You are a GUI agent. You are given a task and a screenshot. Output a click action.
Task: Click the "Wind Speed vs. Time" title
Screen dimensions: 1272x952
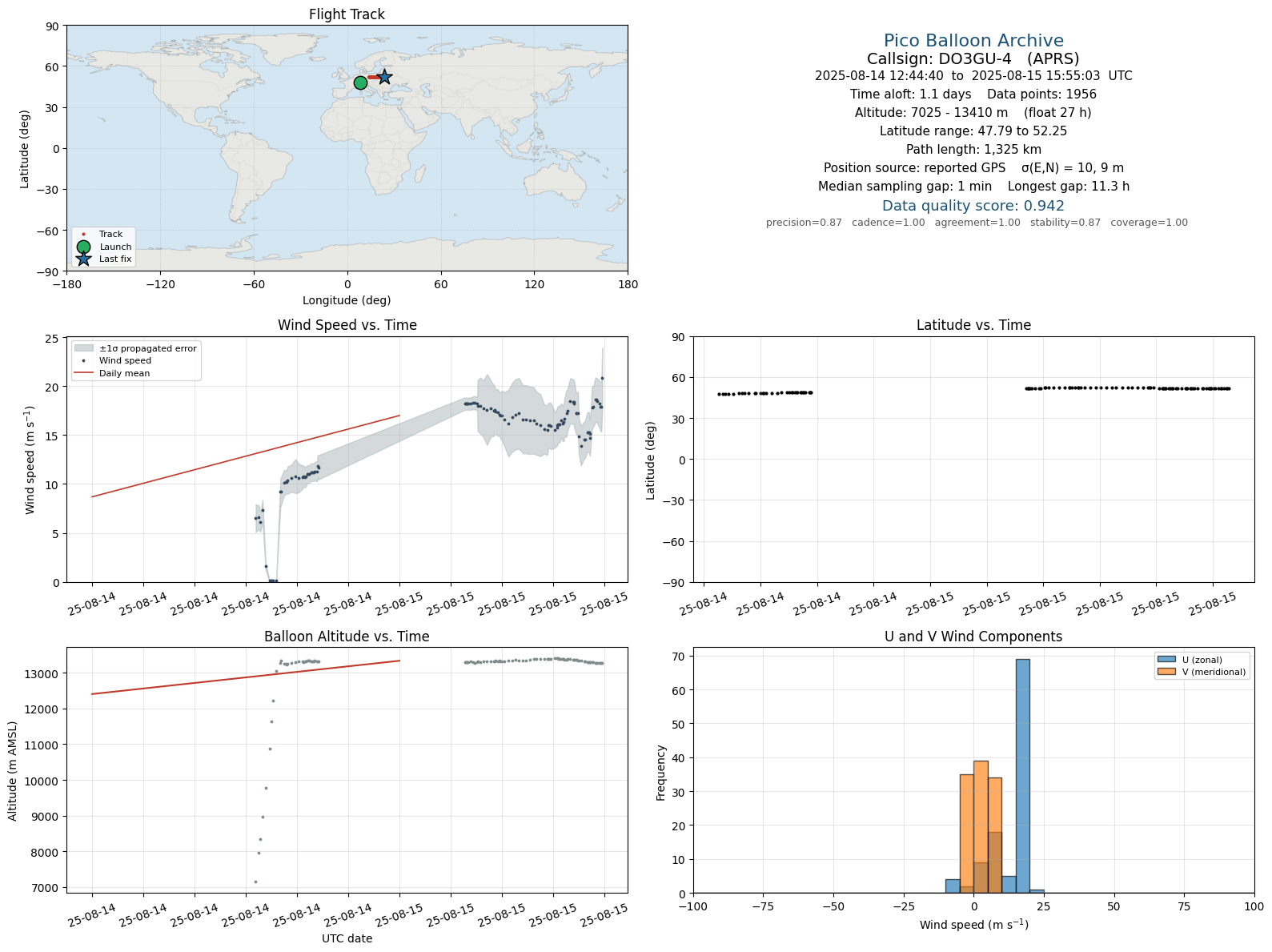pyautogui.click(x=347, y=325)
